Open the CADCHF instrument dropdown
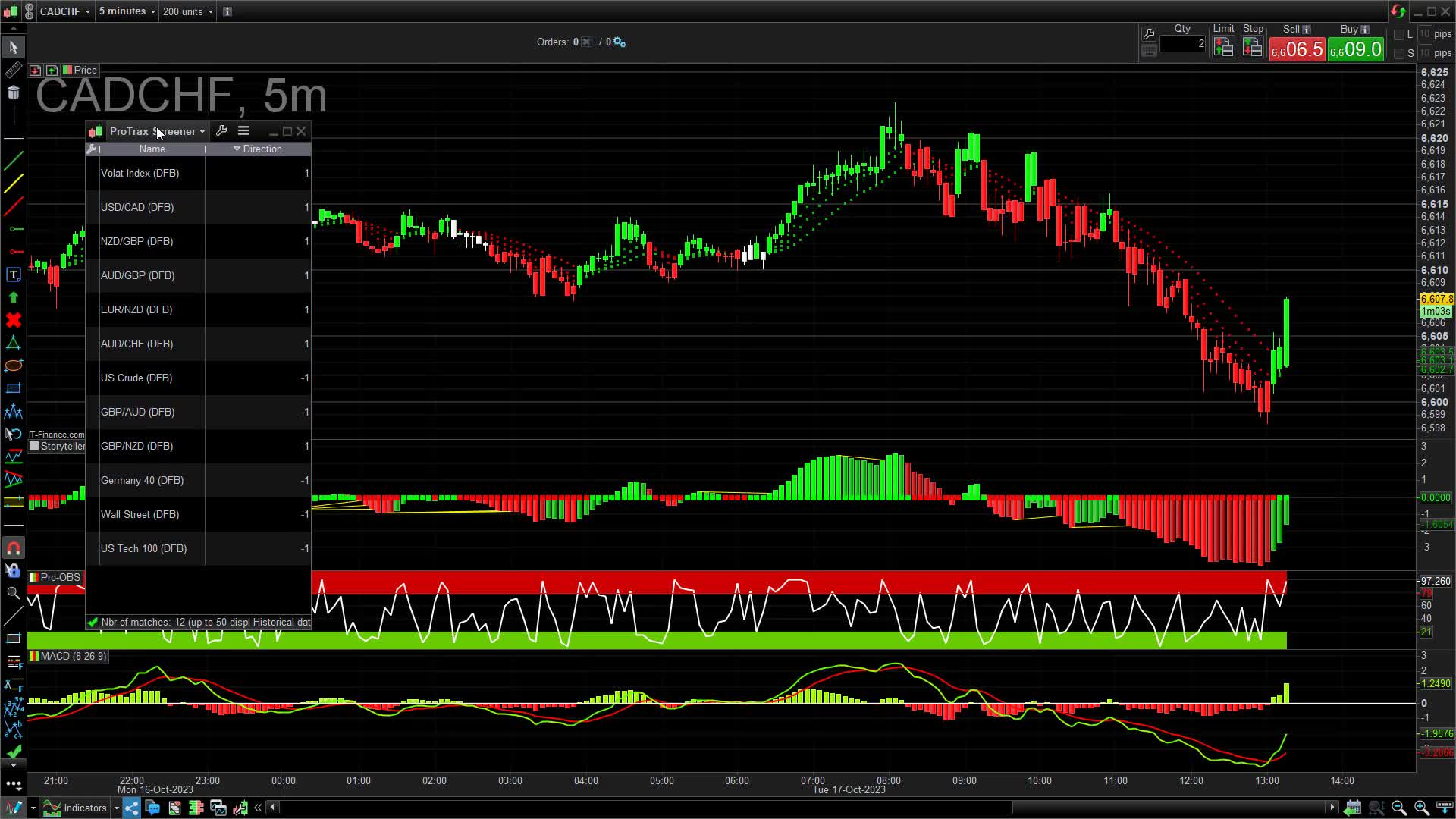Screen dimensions: 1456x819 pyautogui.click(x=64, y=11)
